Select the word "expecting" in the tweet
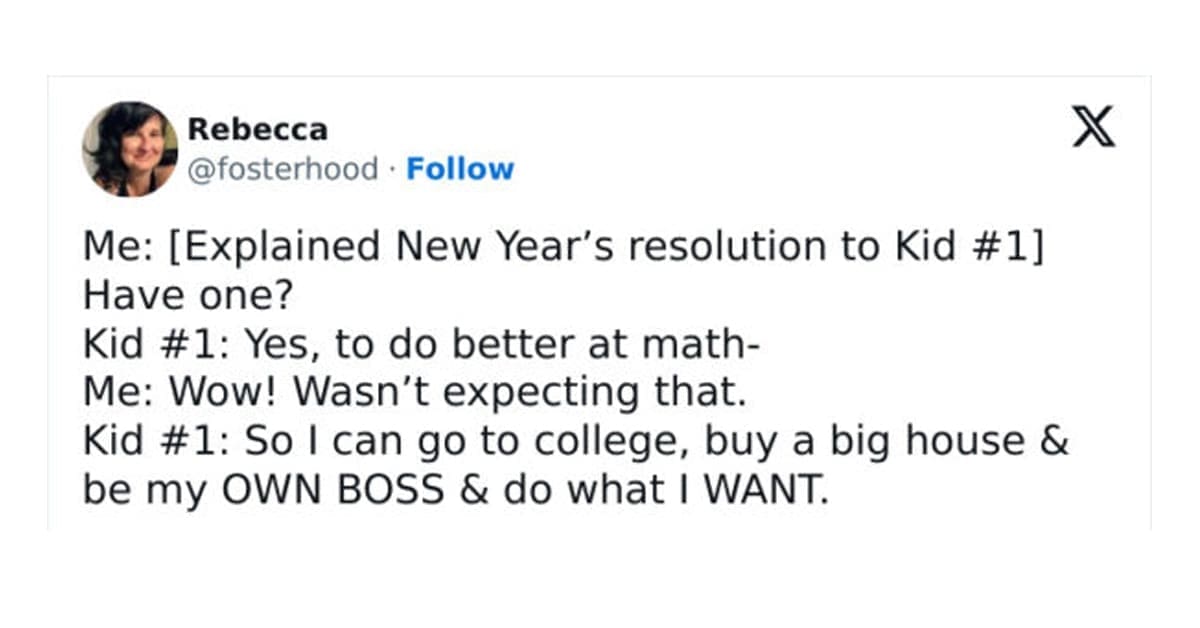Image resolution: width=1200 pixels, height=628 pixels. coord(527,393)
